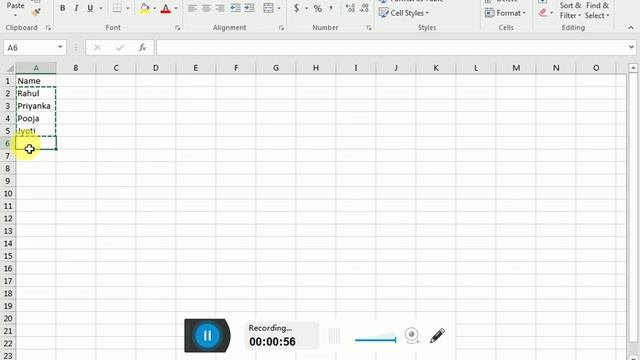Open the accounting format dropdown arrow

coord(306,8)
